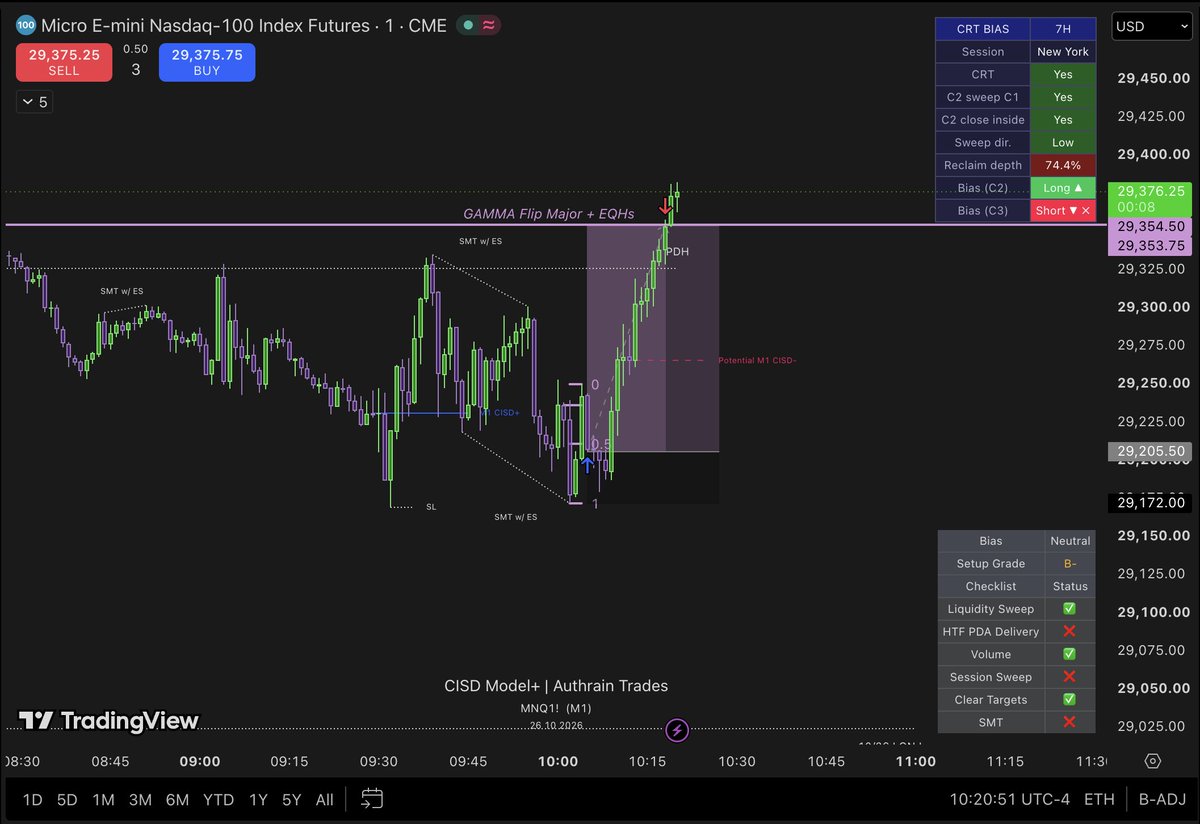
Task: Open the USD currency dropdown
Action: point(1154,27)
